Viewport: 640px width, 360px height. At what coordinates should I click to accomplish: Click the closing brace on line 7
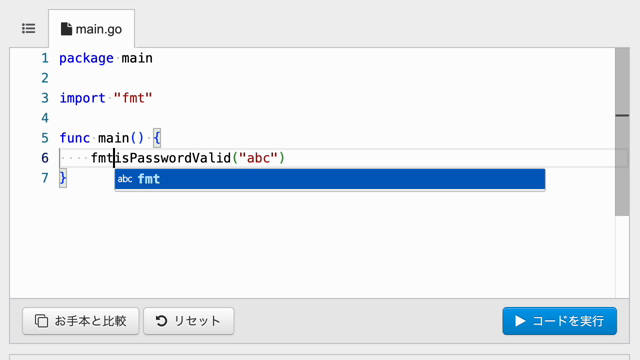click(x=63, y=178)
